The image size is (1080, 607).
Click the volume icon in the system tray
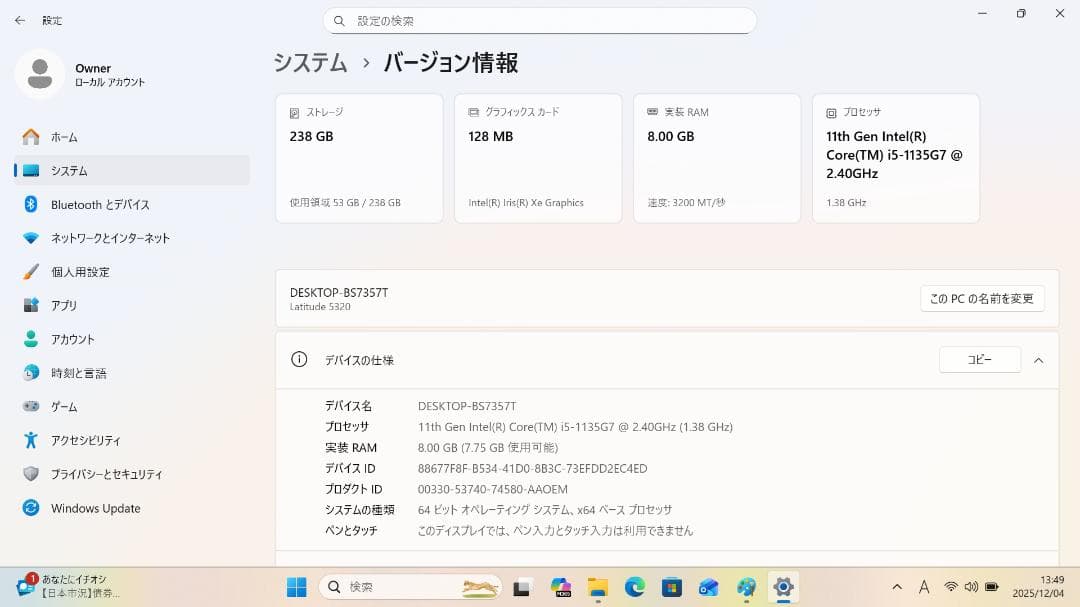click(971, 587)
